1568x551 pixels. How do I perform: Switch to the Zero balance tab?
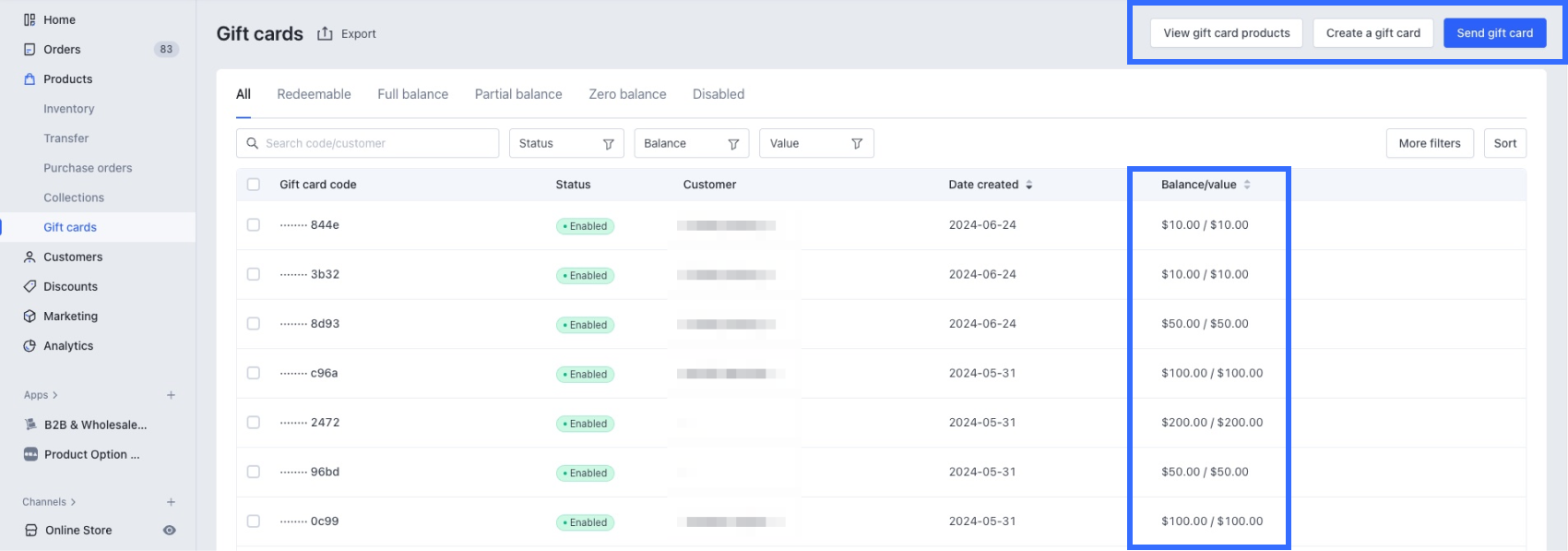(627, 94)
